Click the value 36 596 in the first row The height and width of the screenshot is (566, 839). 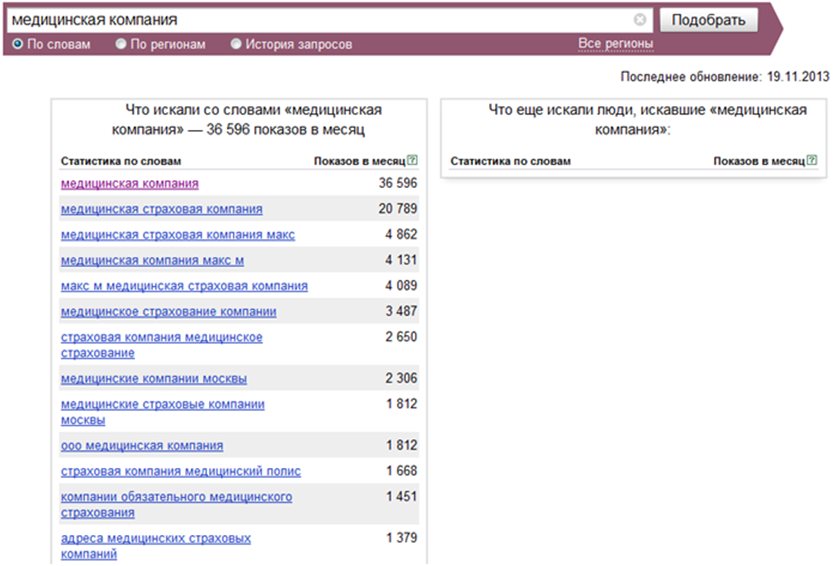[x=398, y=183]
